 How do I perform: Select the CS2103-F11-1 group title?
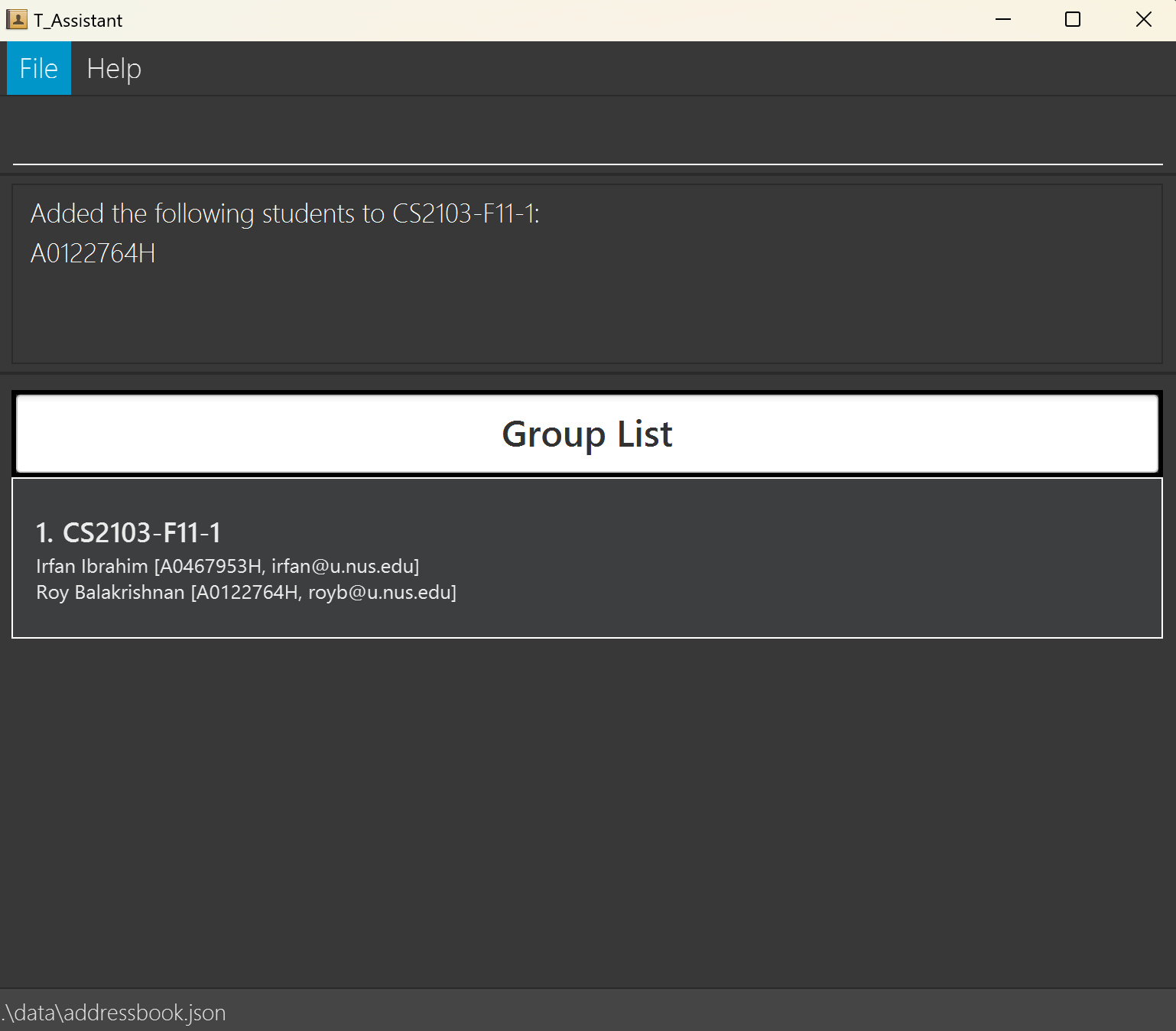[141, 532]
